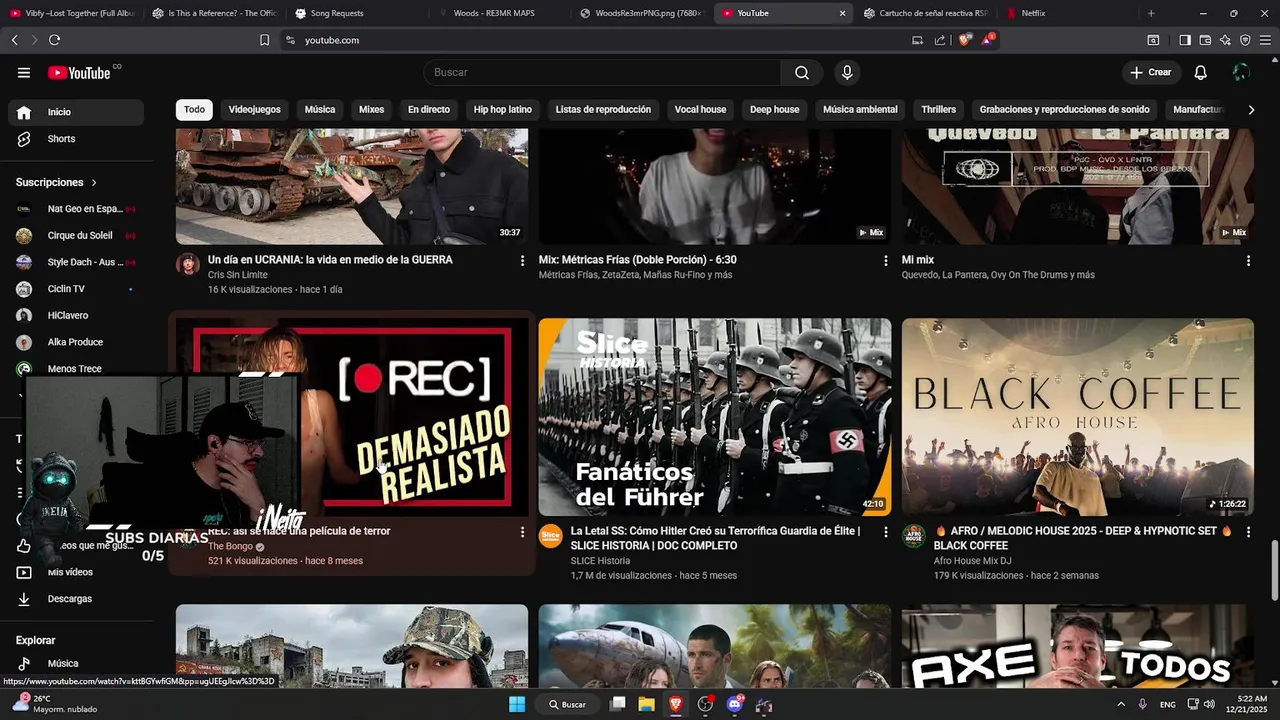Click the YouTube search input field
The width and height of the screenshot is (1280, 720).
tap(602, 72)
